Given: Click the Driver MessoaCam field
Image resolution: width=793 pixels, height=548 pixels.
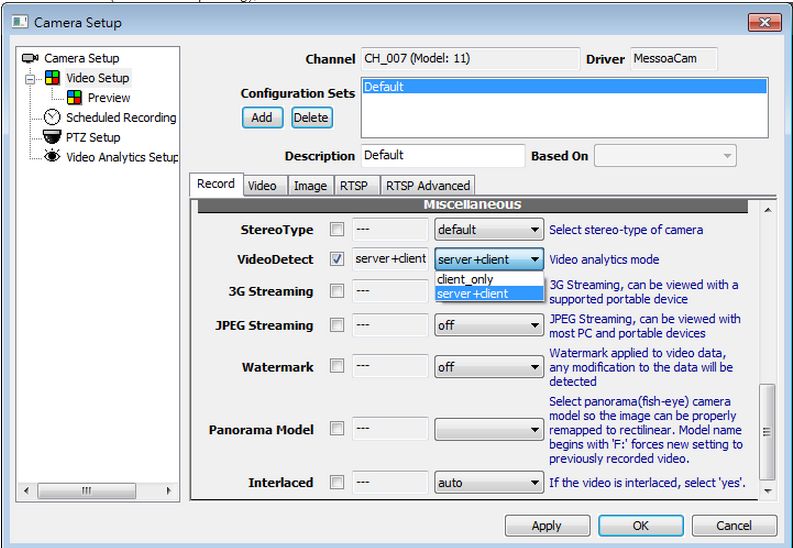Looking at the screenshot, I should coord(674,59).
